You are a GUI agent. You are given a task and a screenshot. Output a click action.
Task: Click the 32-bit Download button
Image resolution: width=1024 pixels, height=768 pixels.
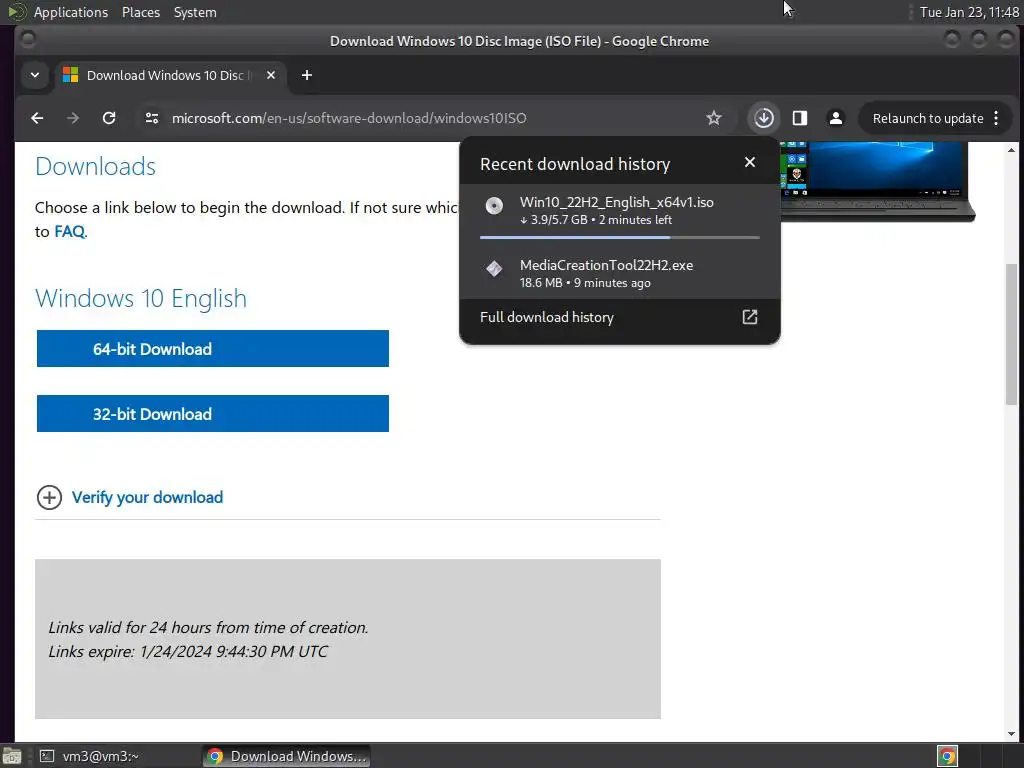pyautogui.click(x=213, y=413)
